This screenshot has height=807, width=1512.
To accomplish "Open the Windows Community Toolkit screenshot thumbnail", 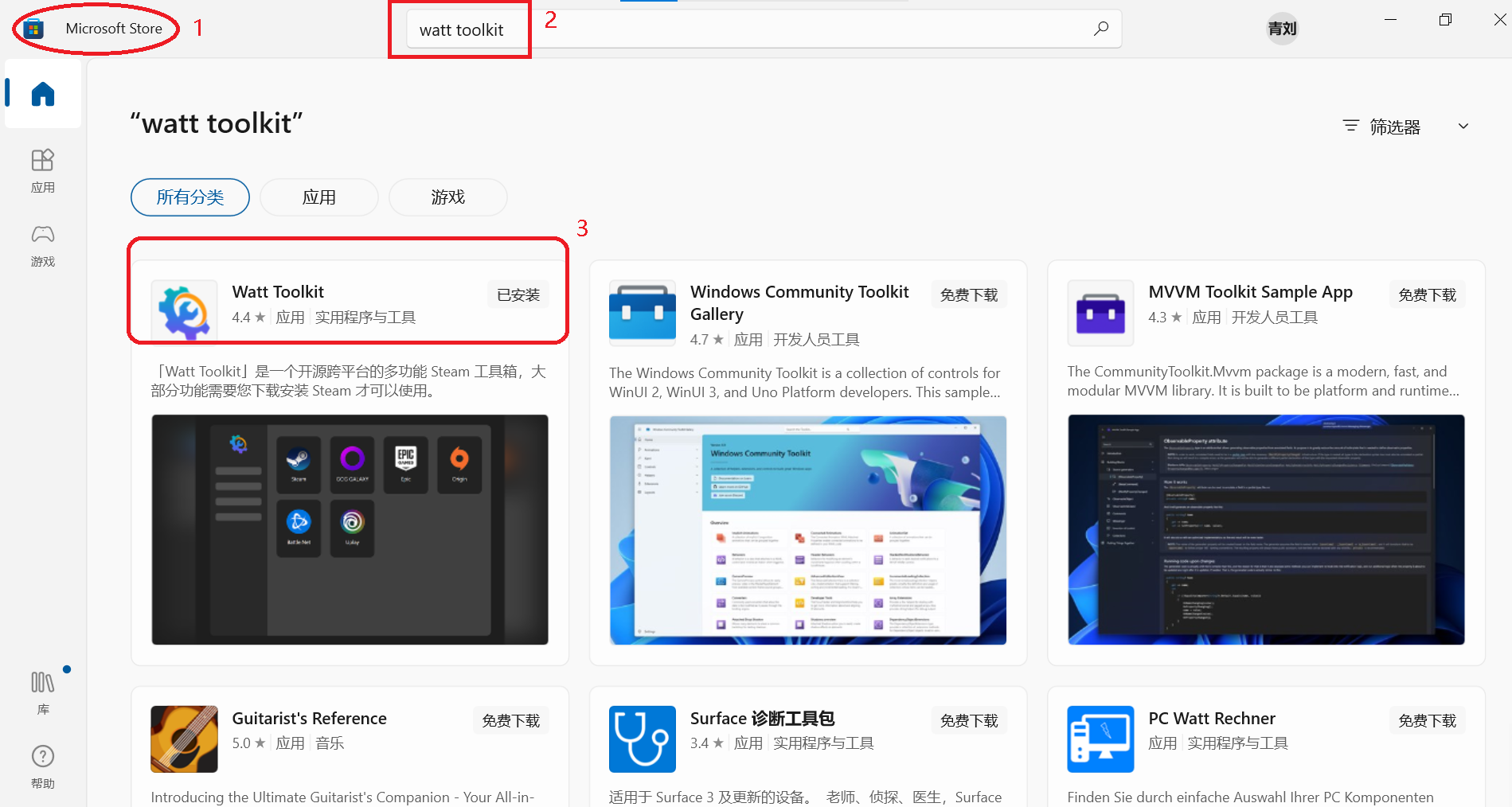I will (x=808, y=530).
